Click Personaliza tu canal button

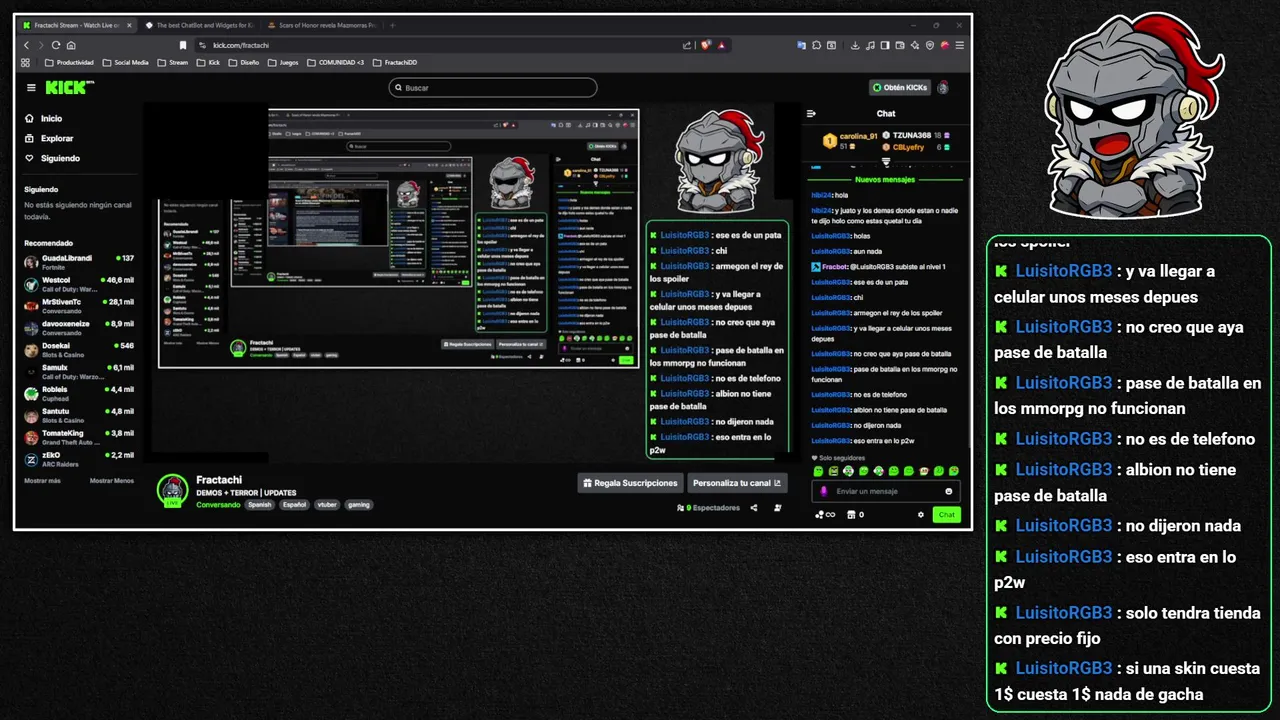click(x=737, y=483)
